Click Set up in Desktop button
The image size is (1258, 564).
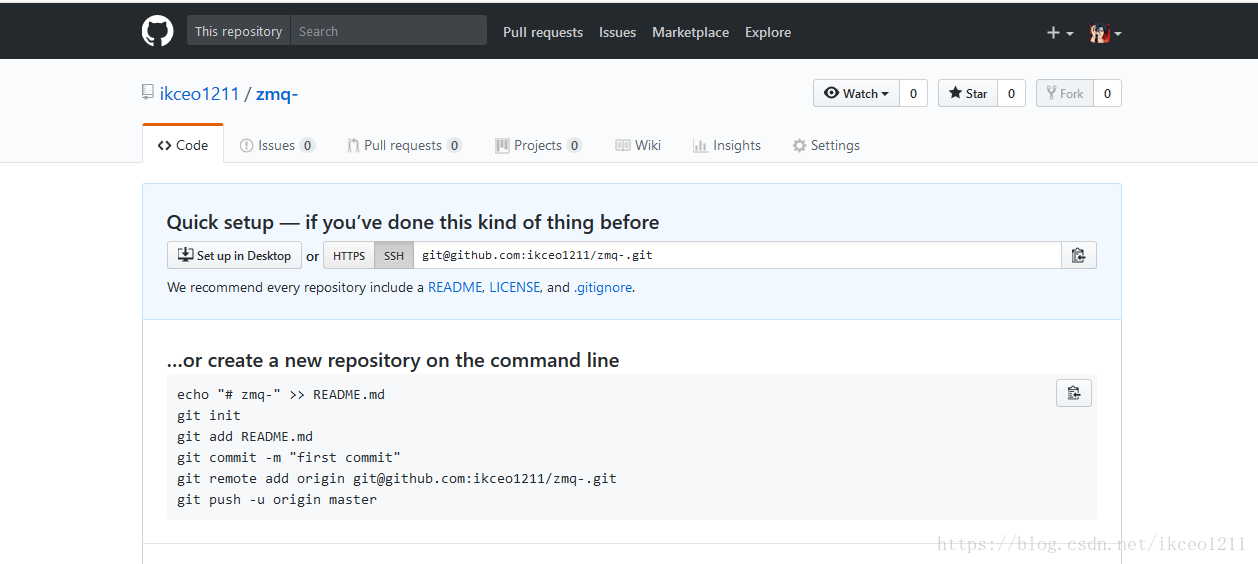pyautogui.click(x=234, y=255)
